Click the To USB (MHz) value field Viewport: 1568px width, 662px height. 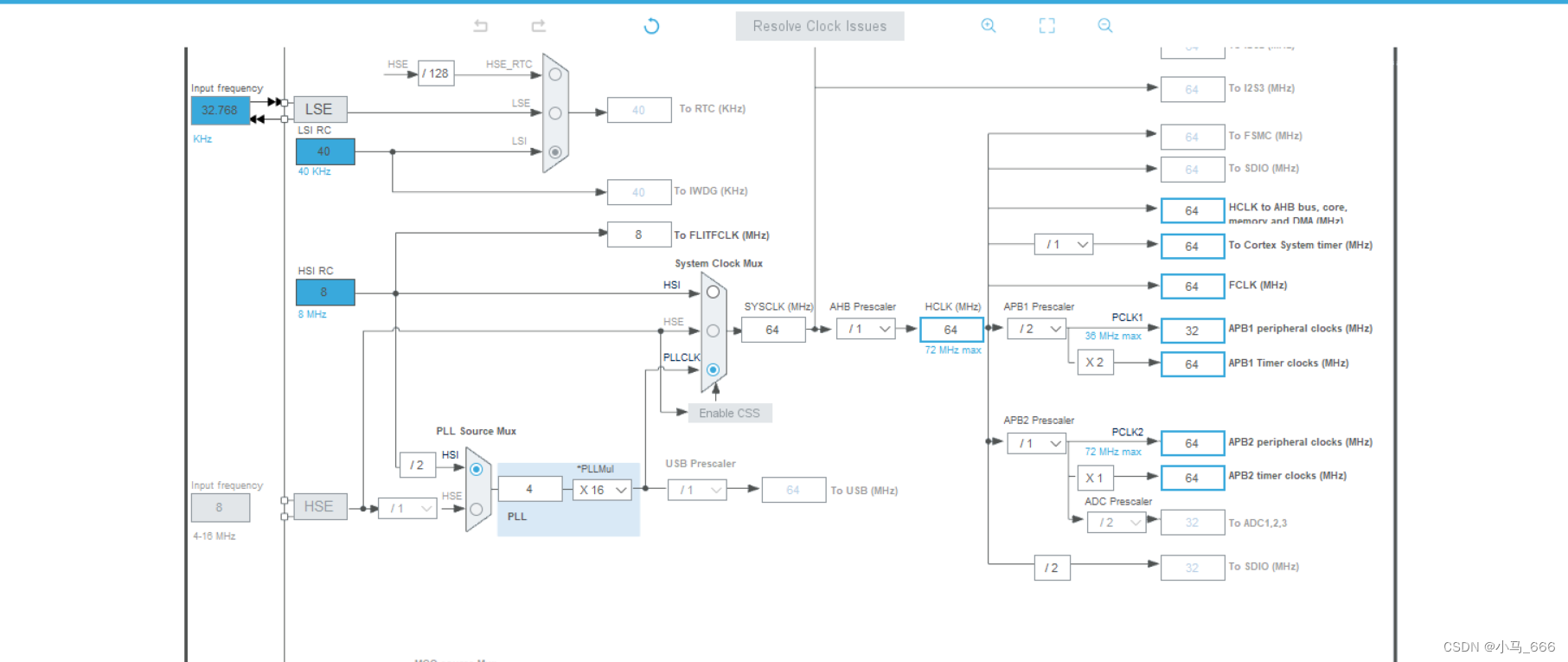tap(794, 490)
